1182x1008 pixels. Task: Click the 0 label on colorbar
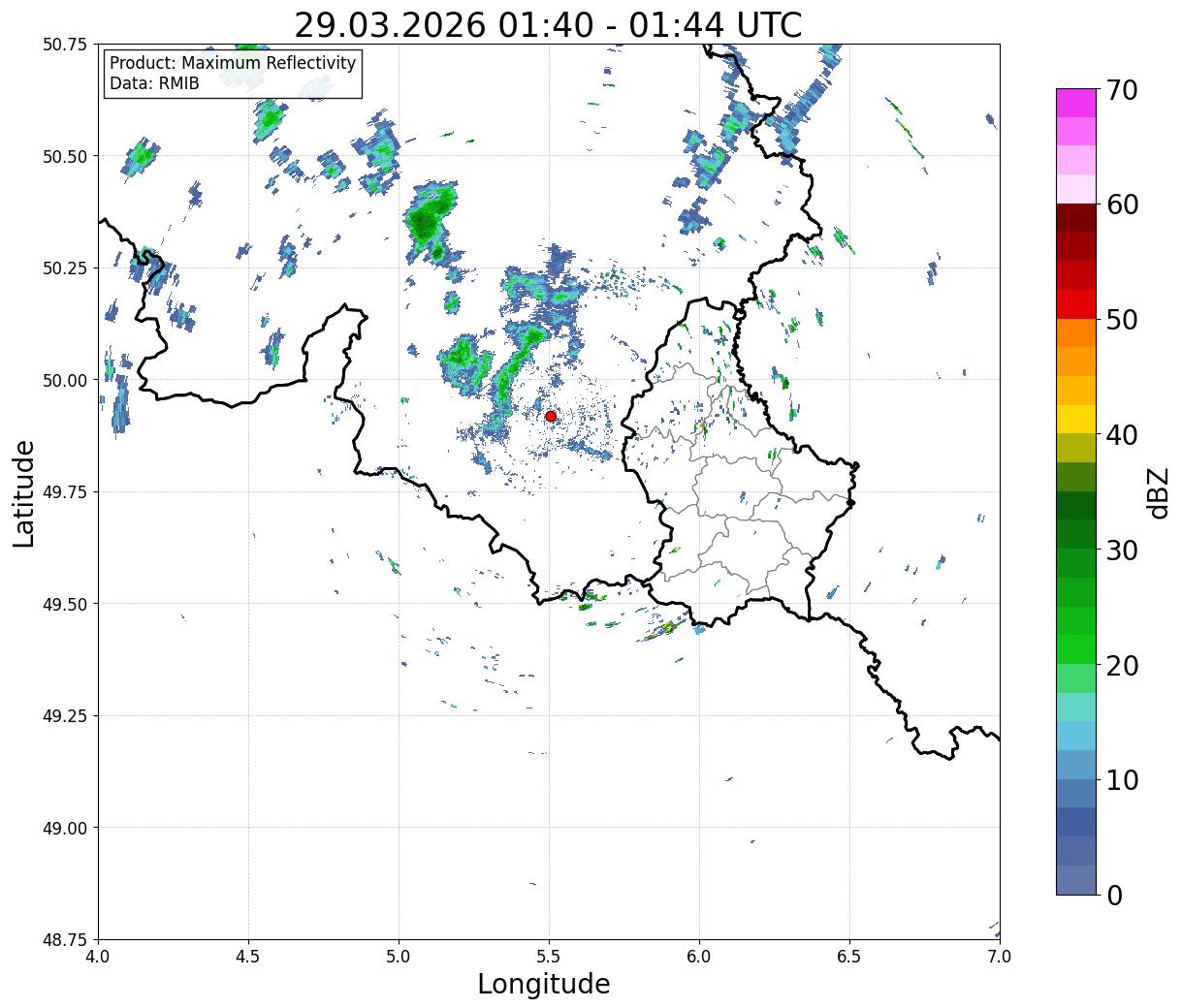click(x=1113, y=895)
